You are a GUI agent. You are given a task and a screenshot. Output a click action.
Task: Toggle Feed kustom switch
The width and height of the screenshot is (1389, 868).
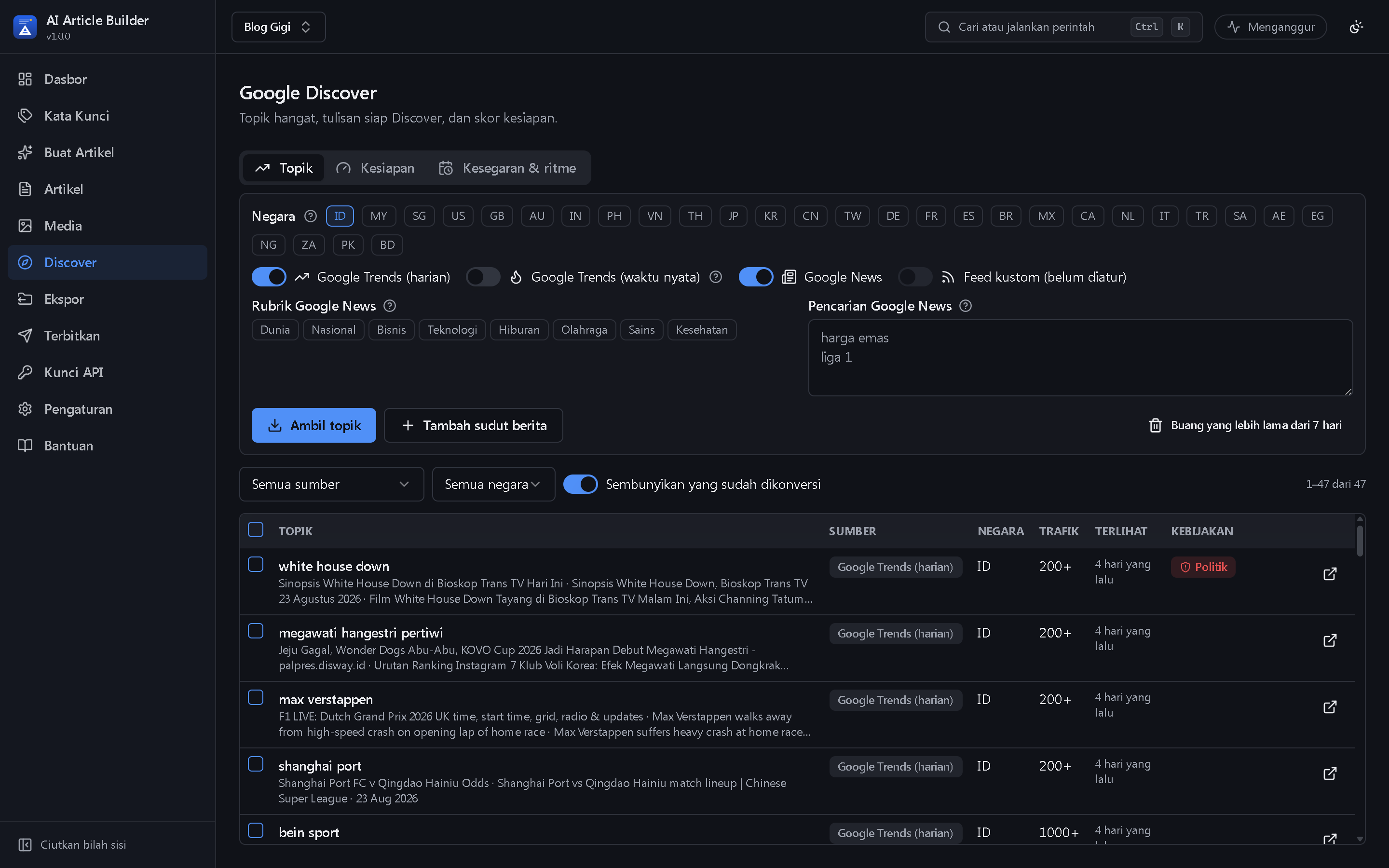point(915,277)
